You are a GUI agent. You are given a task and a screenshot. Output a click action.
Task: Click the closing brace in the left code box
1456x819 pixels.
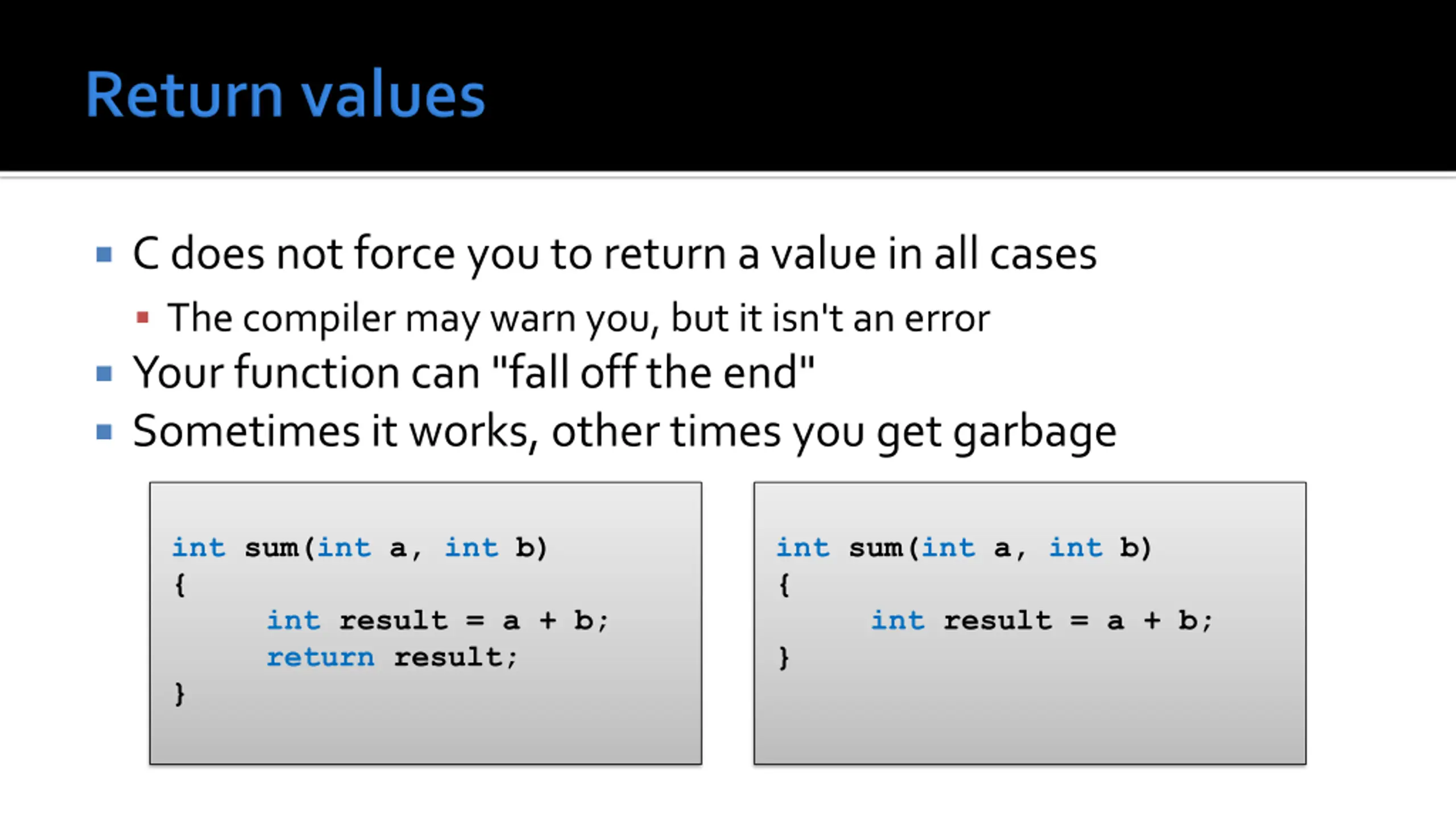point(180,694)
